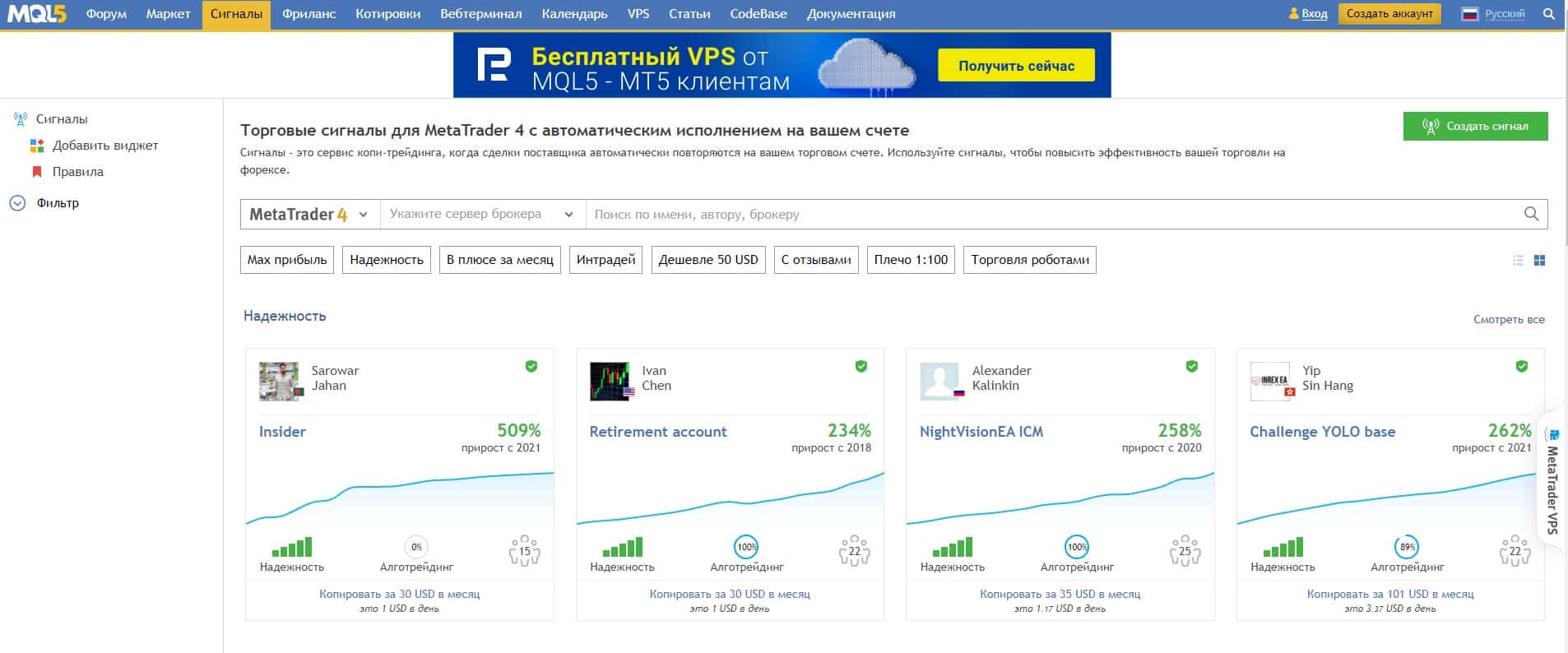Click the Получить сейчас banner button
This screenshot has width=1568, height=653.
1016,66
